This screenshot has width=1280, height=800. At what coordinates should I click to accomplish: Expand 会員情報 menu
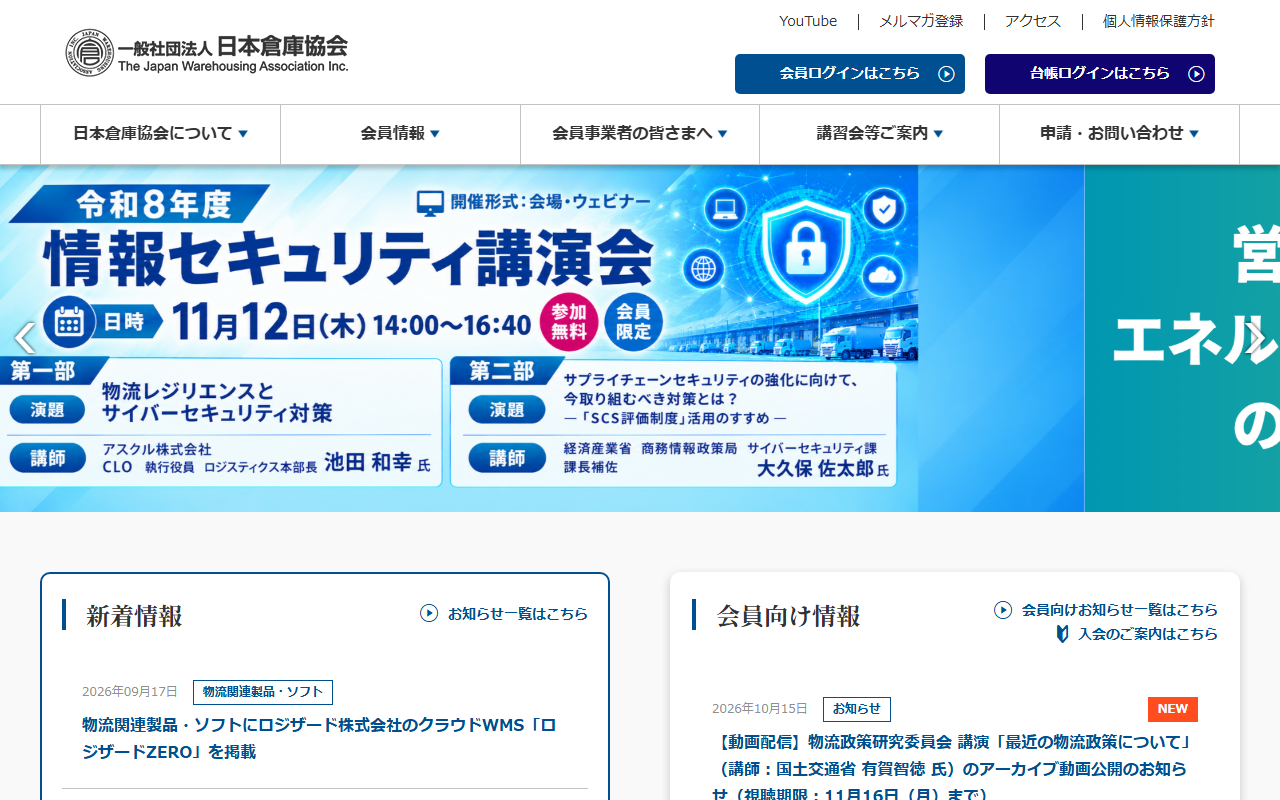pyautogui.click(x=400, y=134)
